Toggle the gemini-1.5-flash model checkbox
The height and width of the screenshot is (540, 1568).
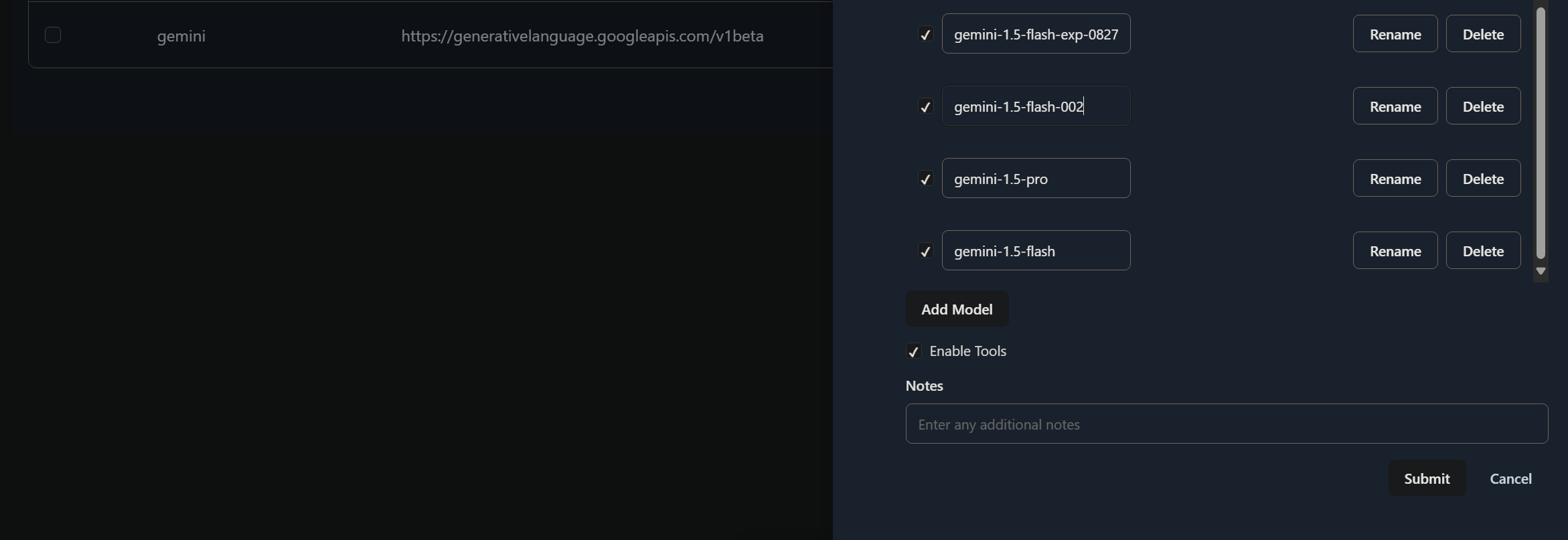pos(925,251)
